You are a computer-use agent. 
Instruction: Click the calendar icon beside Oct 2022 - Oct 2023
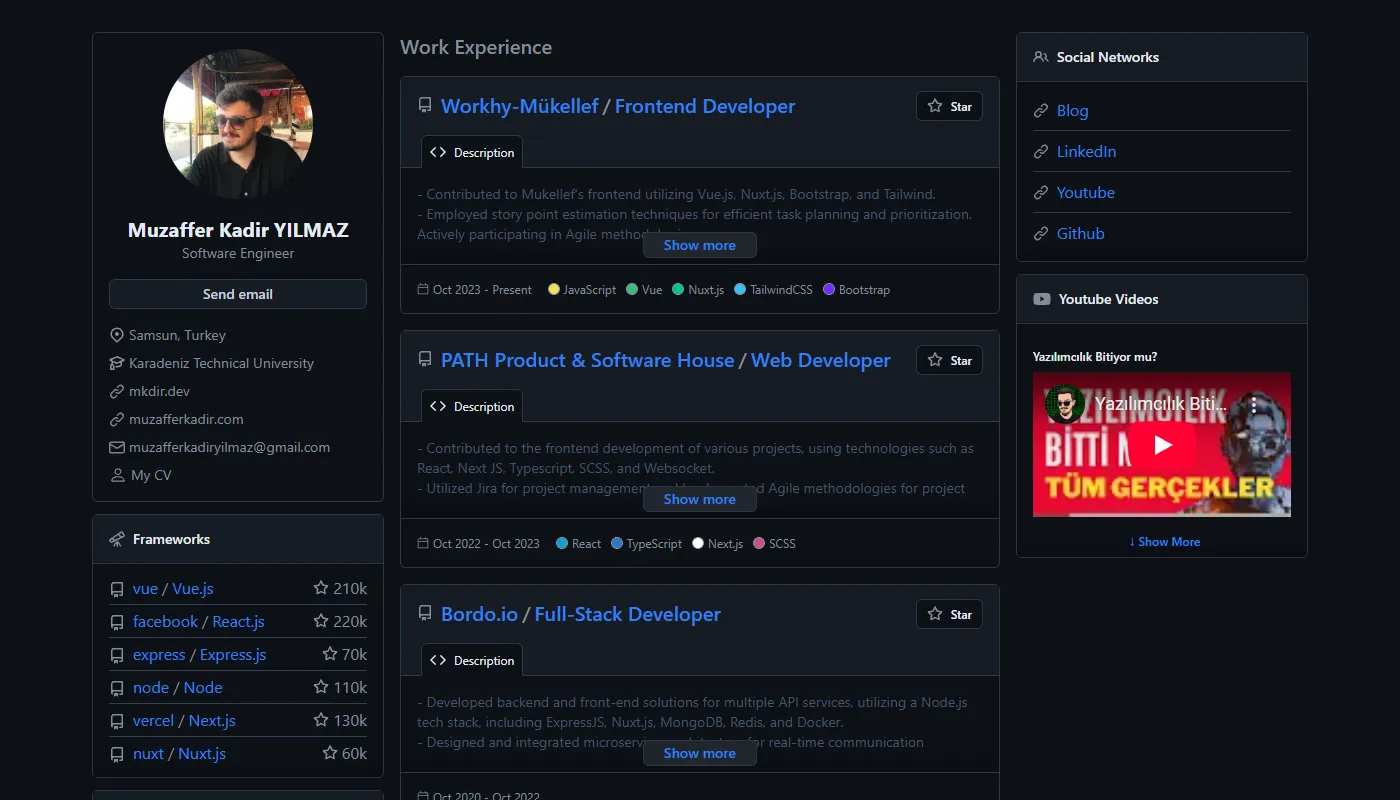423,543
